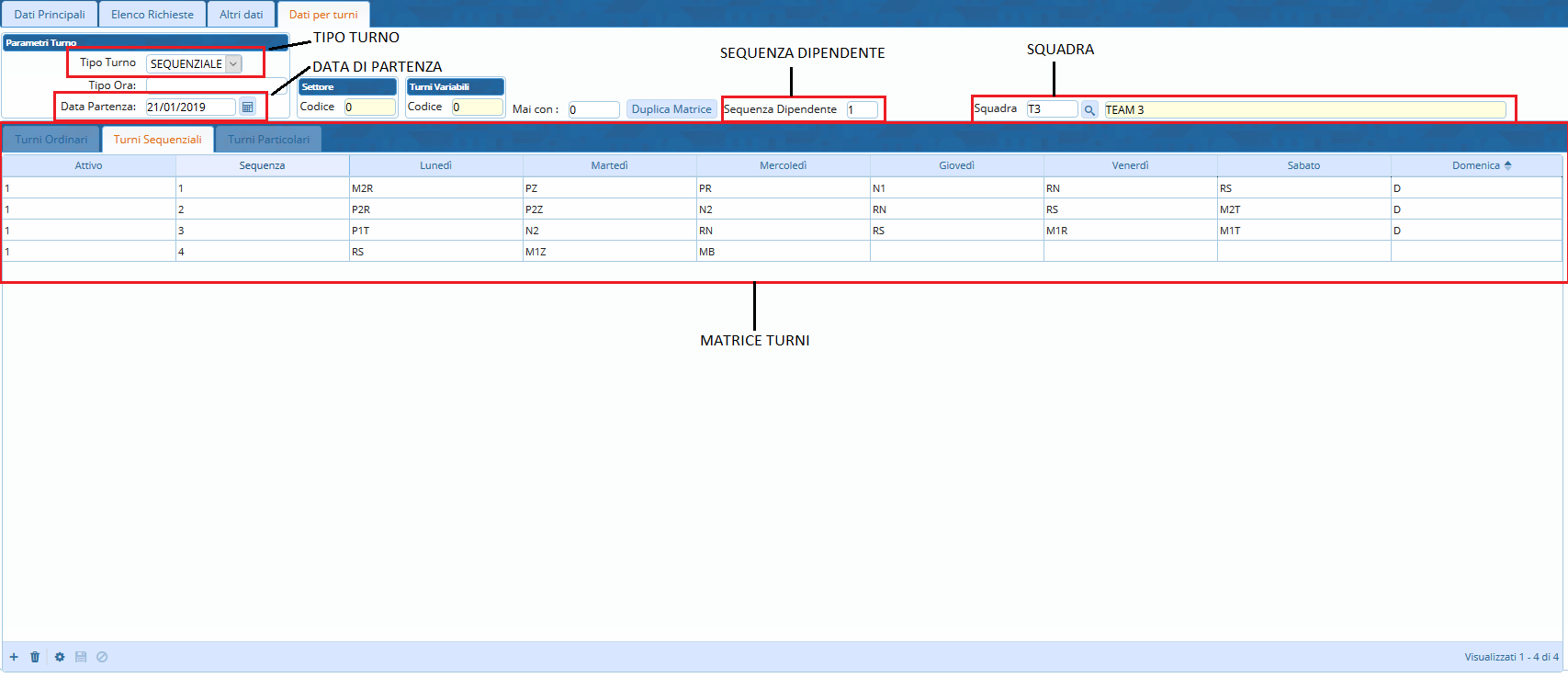
Task: Click the Squadra code field T3
Action: [1051, 109]
